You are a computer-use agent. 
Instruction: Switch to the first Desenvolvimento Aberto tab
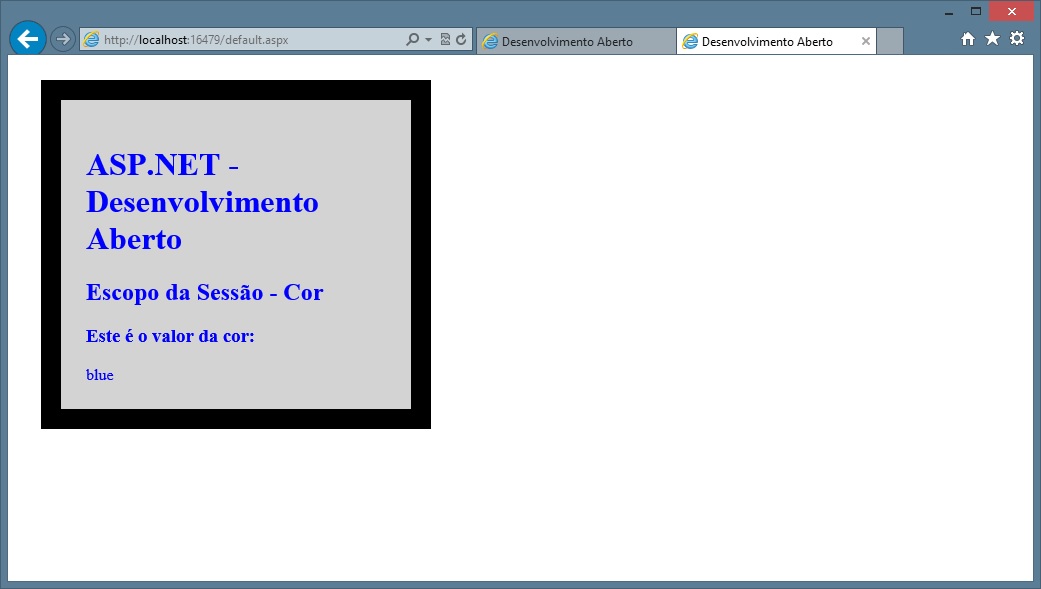[x=566, y=42]
